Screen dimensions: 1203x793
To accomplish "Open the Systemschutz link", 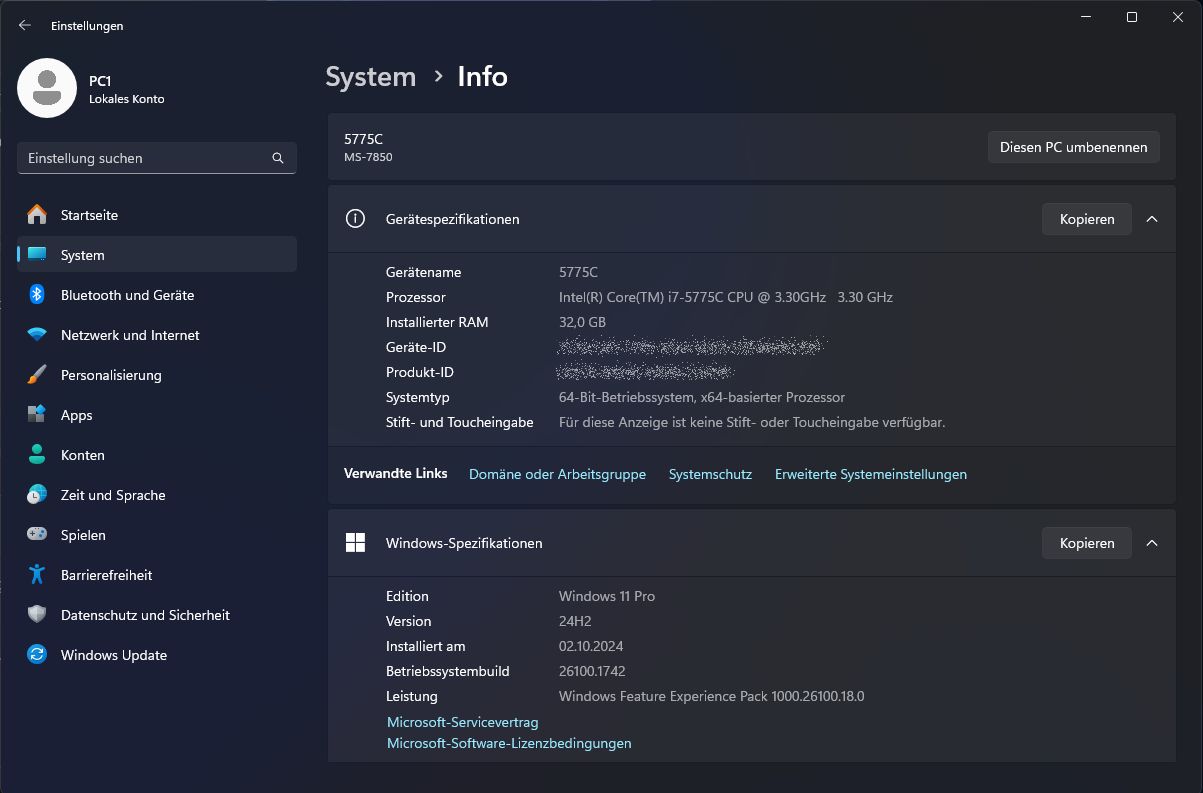I will (x=710, y=474).
